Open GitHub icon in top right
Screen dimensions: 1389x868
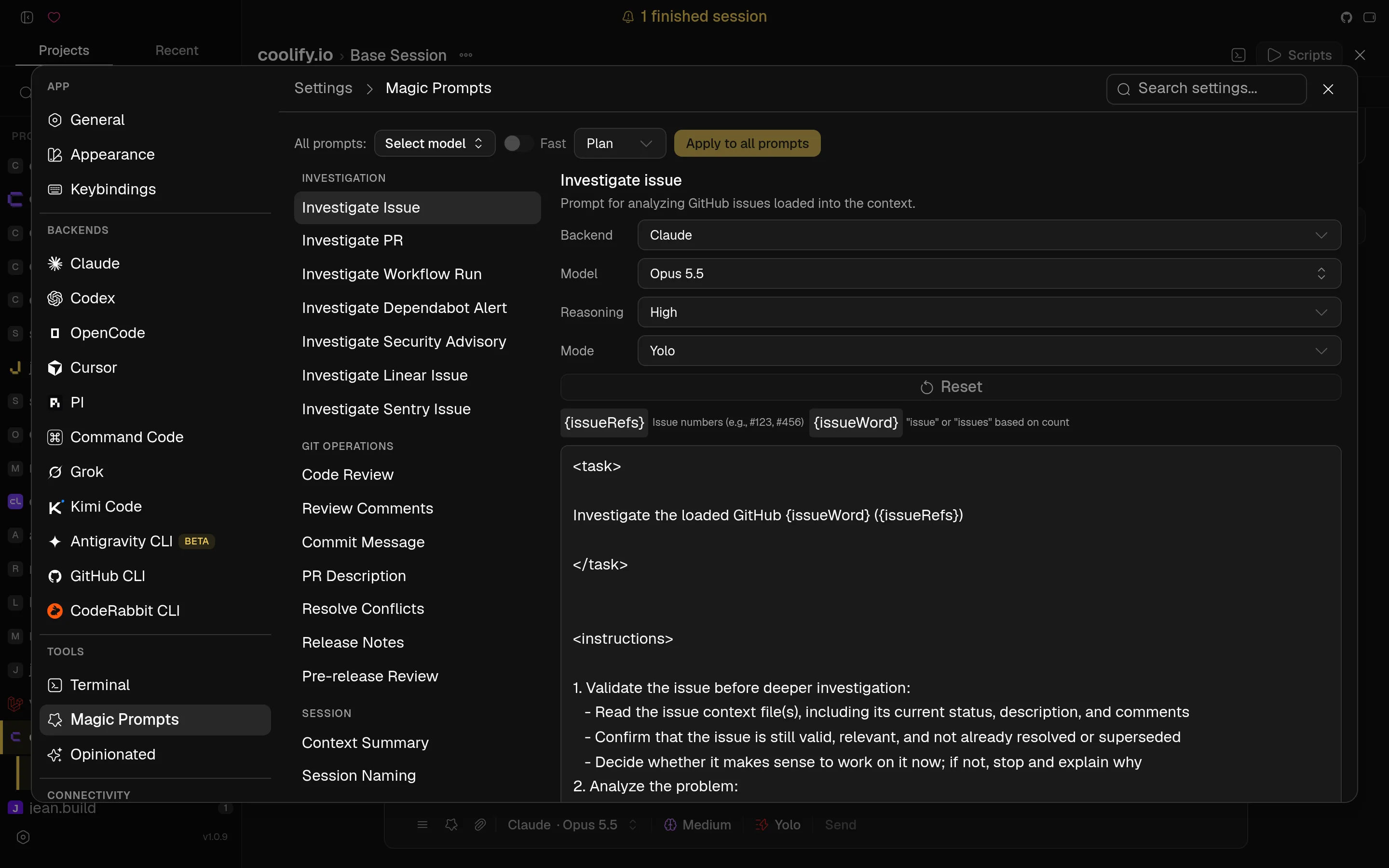point(1347,17)
